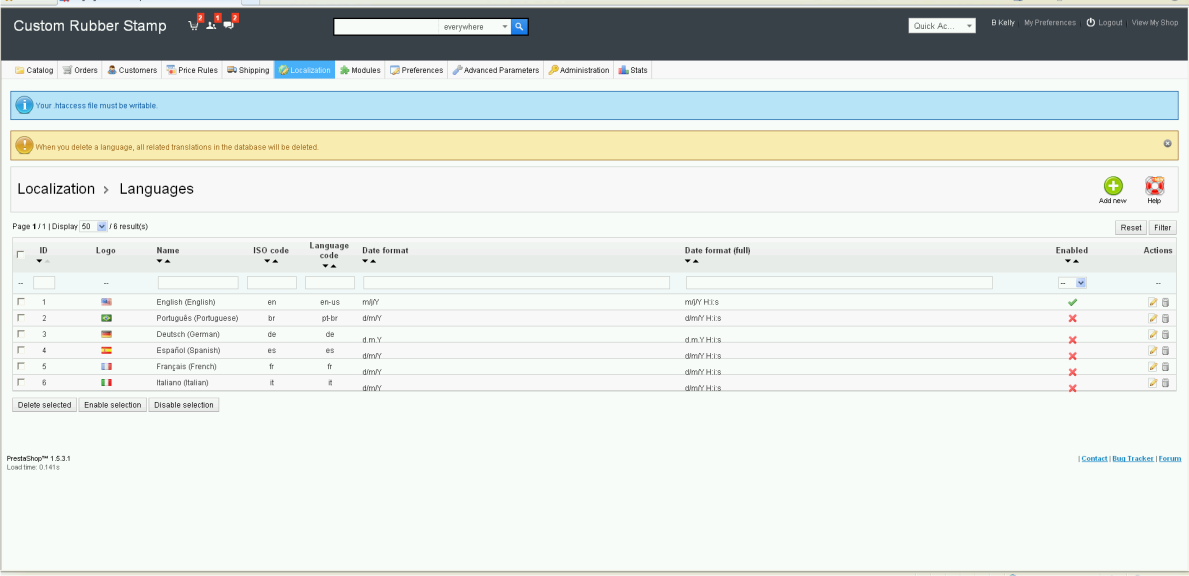Delete the Español language via trash icon
The height and width of the screenshot is (576, 1189).
pyautogui.click(x=1165, y=350)
